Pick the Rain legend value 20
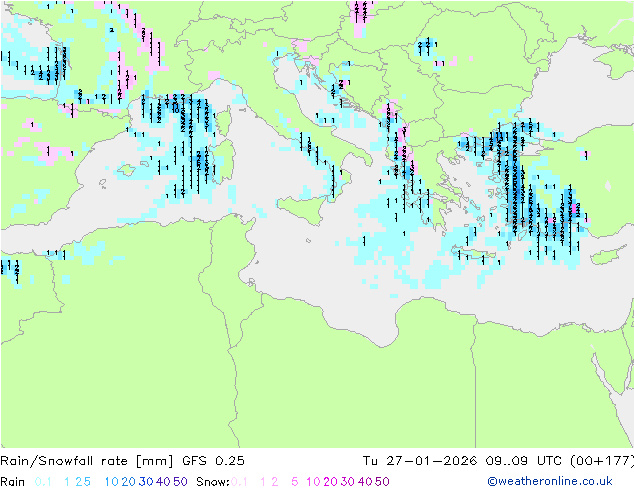This screenshot has height=490, width=634. point(128,482)
